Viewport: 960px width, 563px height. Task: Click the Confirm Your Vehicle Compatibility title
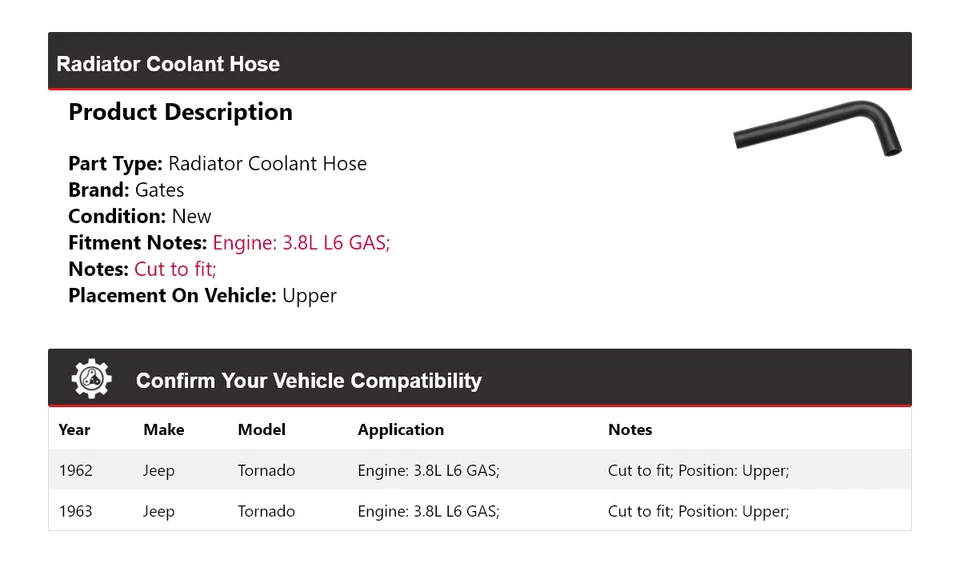pyautogui.click(x=308, y=381)
